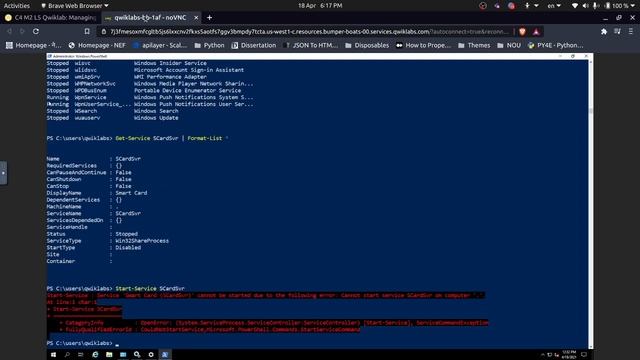Select the qwiklabs noVNC tab

[149, 18]
